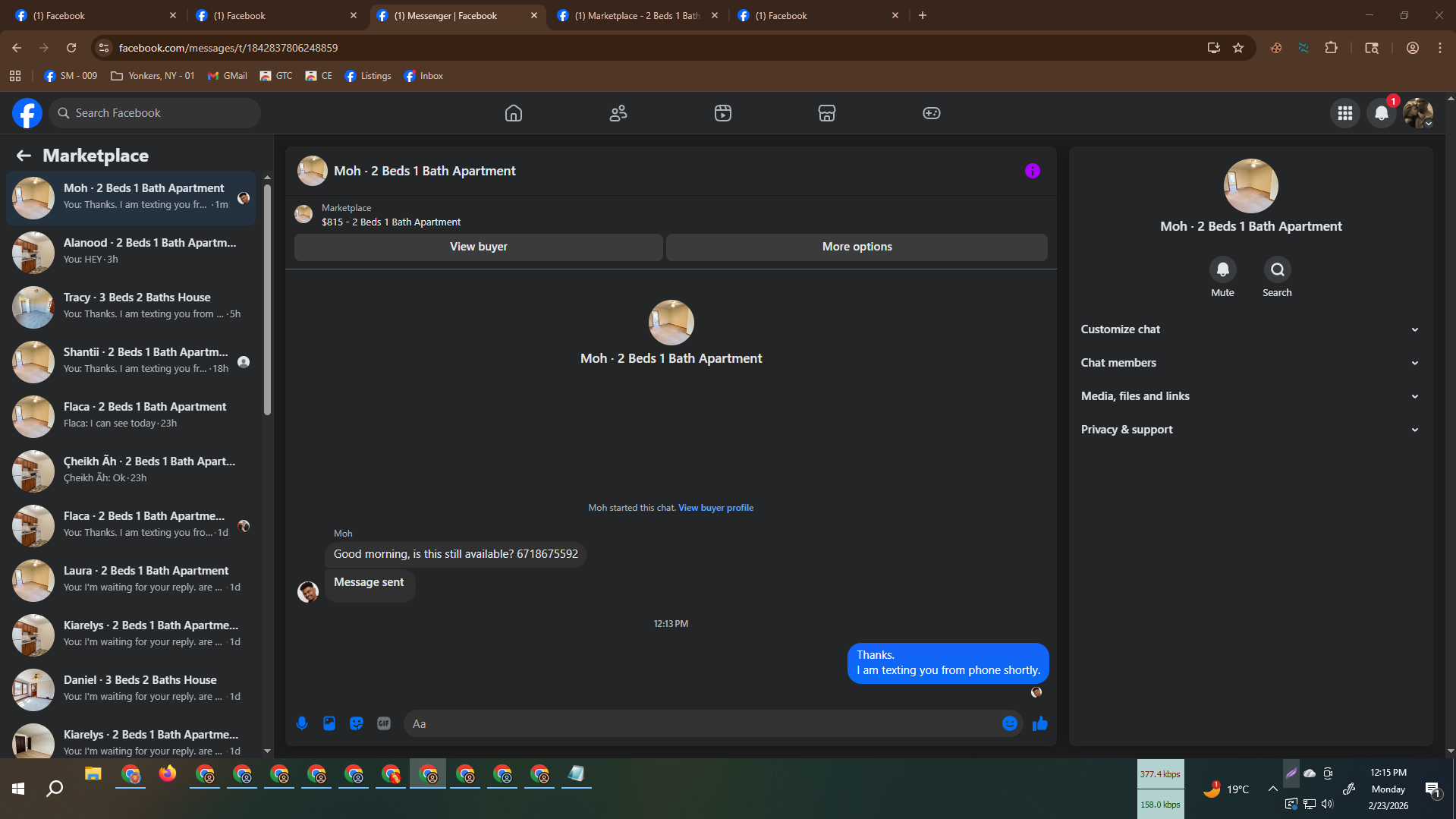Open the Friends icon in top navigation

pos(618,113)
